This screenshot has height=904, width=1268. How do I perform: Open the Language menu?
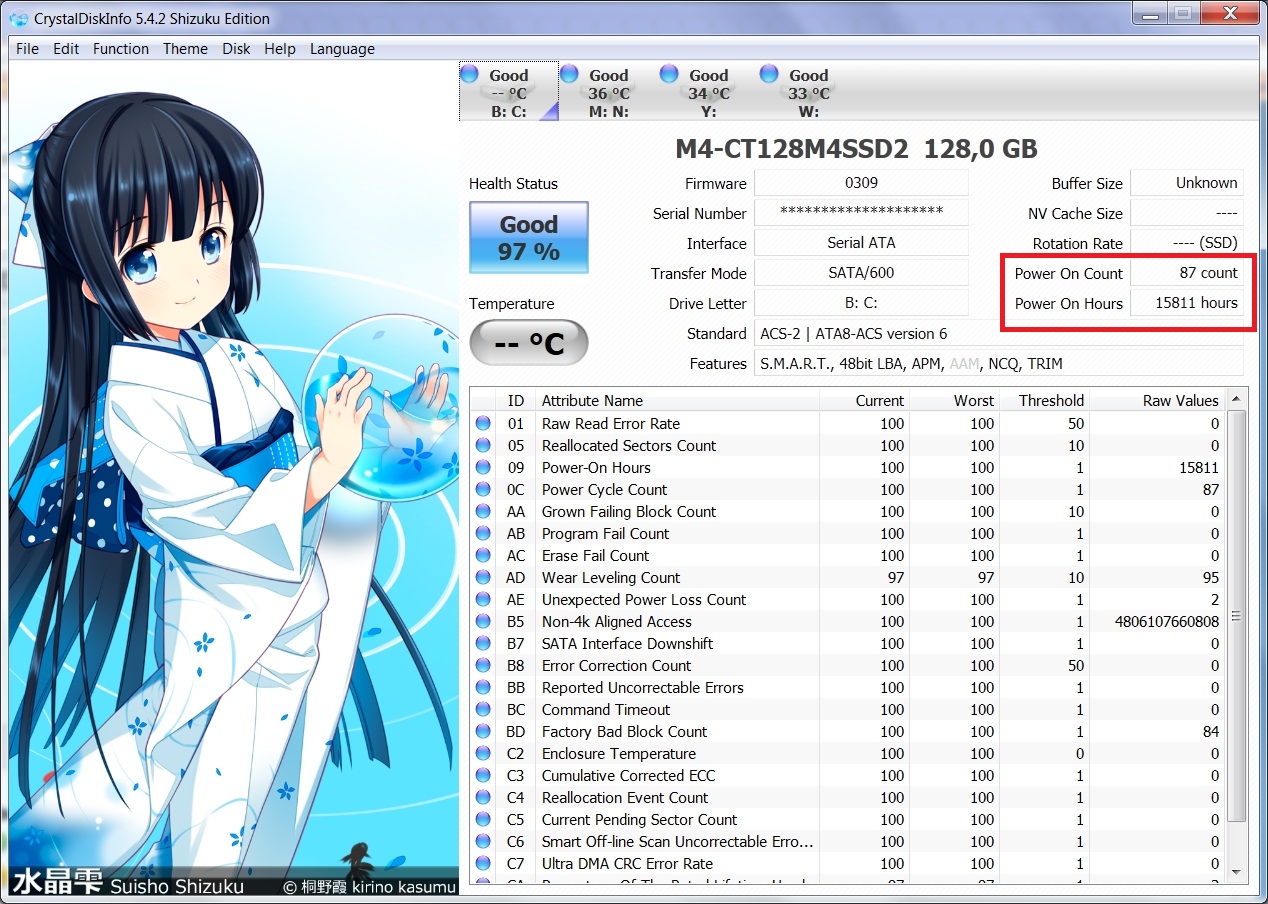click(342, 48)
